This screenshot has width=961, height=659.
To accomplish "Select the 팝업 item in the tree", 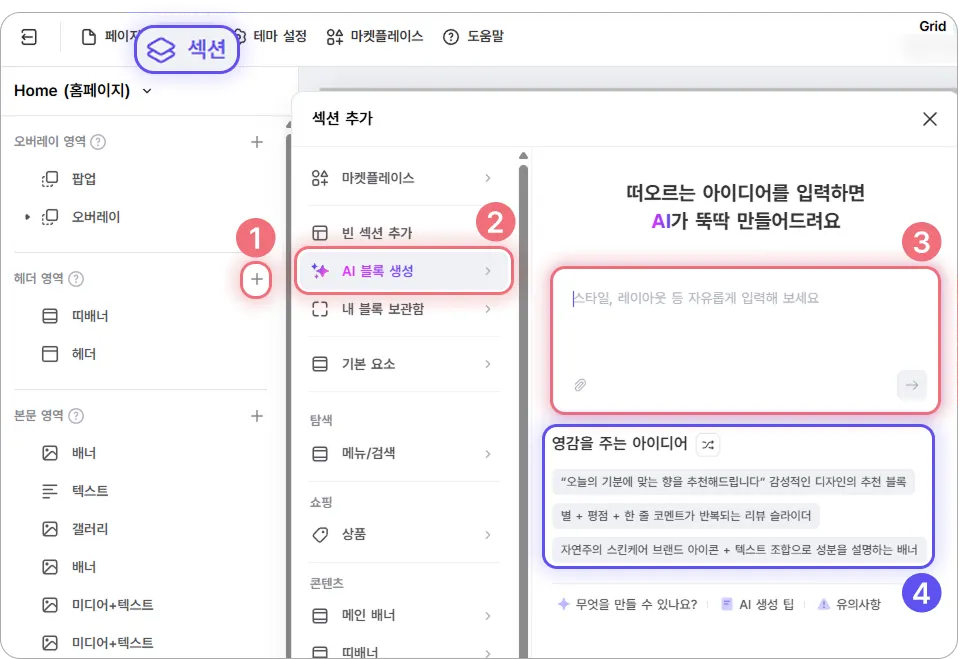I will 84,179.
